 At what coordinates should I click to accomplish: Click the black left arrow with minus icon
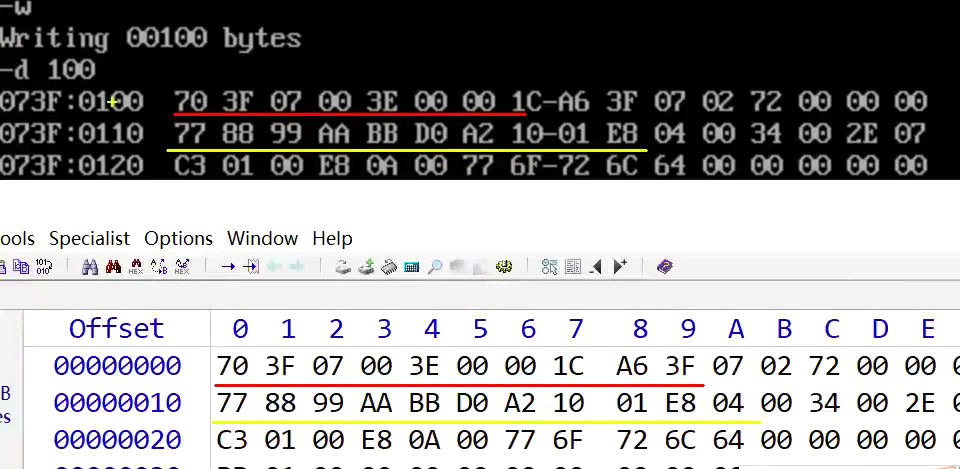pyautogui.click(x=596, y=267)
